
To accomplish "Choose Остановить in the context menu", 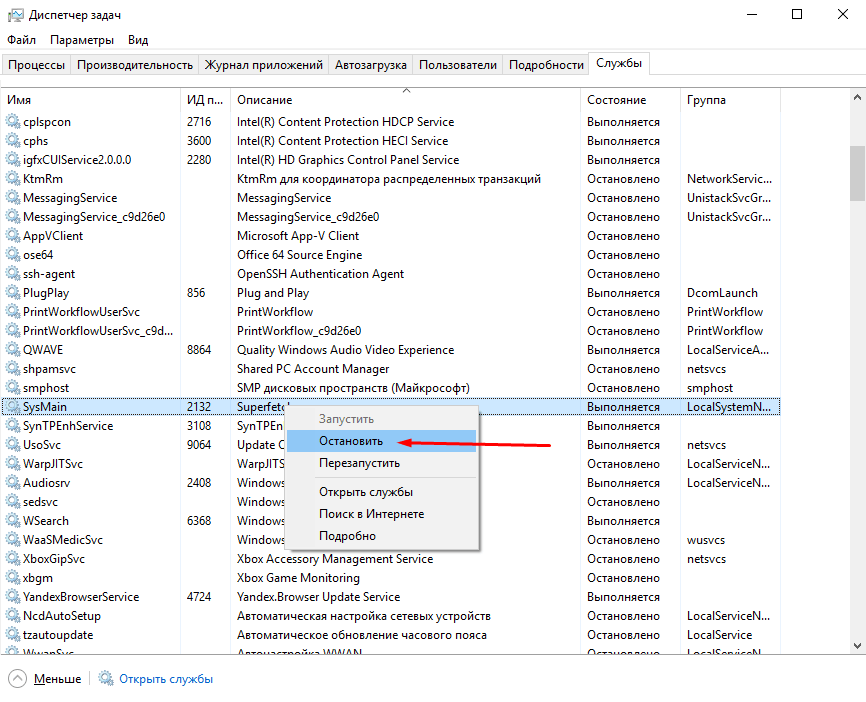I will [x=381, y=441].
